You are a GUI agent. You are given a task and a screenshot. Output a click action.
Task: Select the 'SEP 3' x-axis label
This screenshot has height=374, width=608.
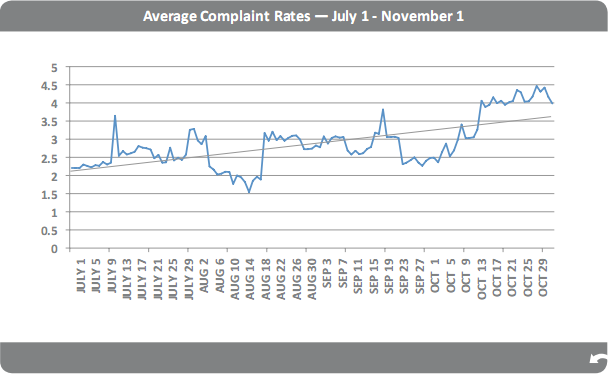327,272
